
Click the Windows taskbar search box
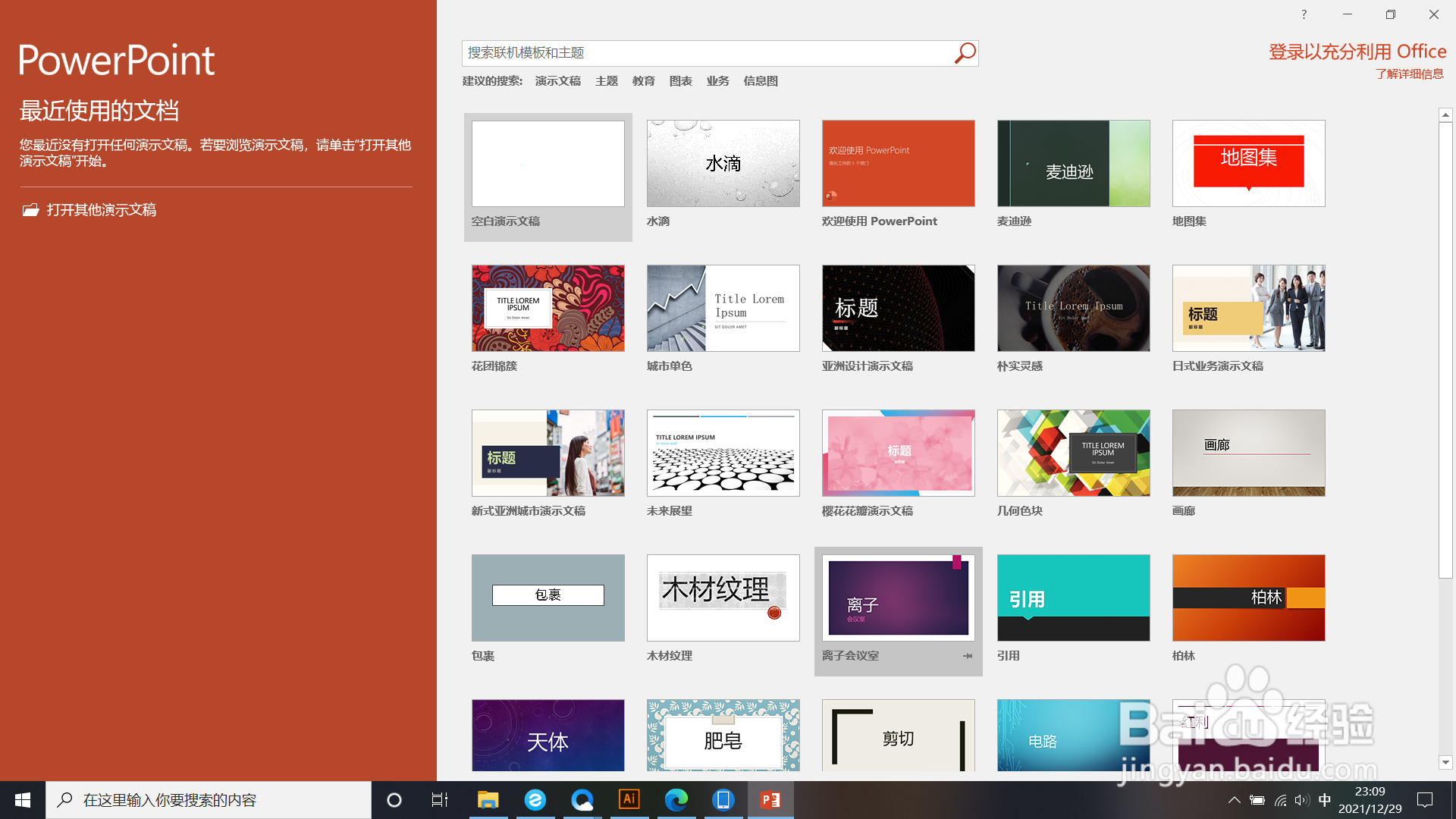pyautogui.click(x=209, y=800)
